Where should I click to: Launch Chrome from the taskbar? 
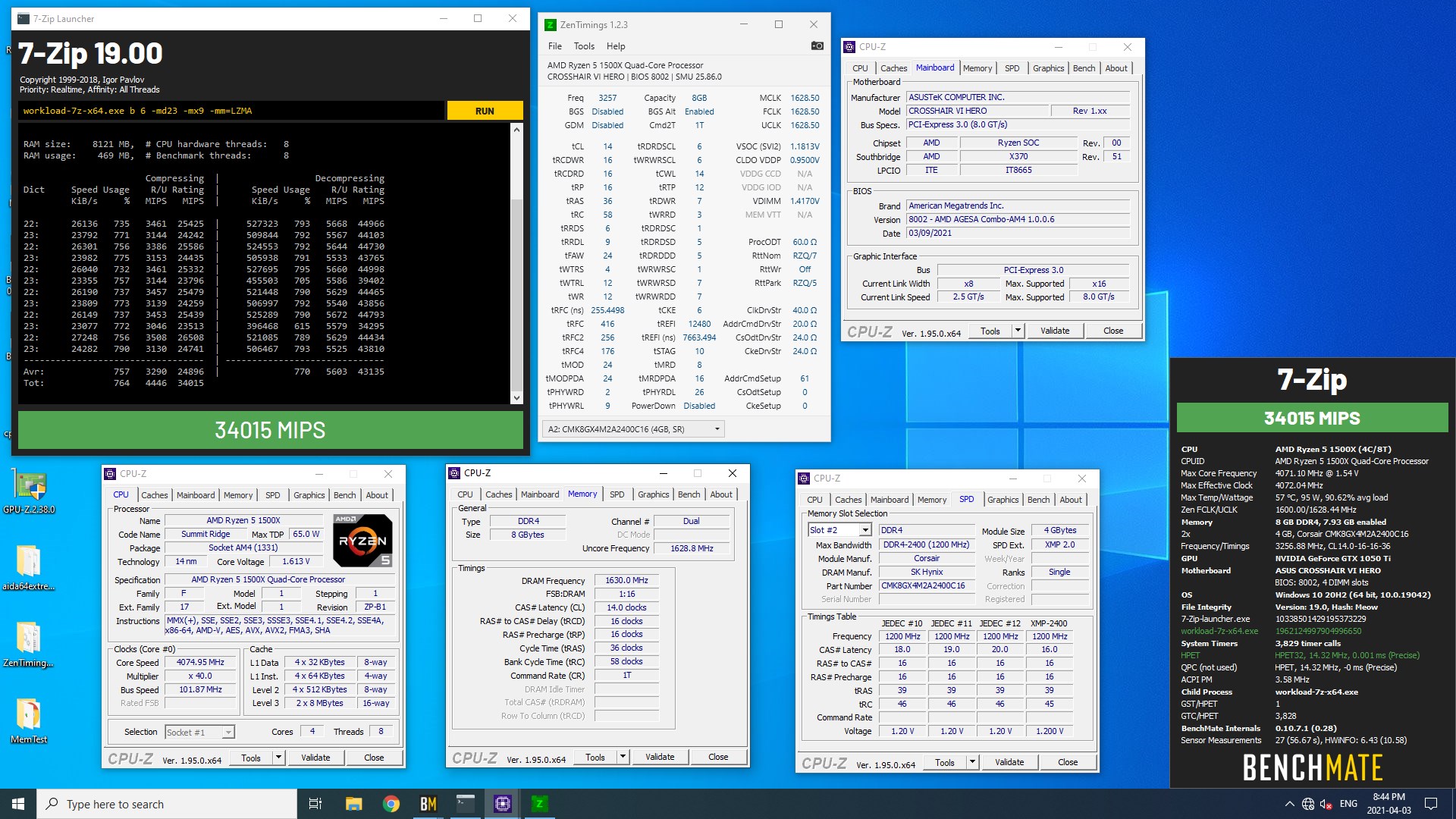pos(391,804)
